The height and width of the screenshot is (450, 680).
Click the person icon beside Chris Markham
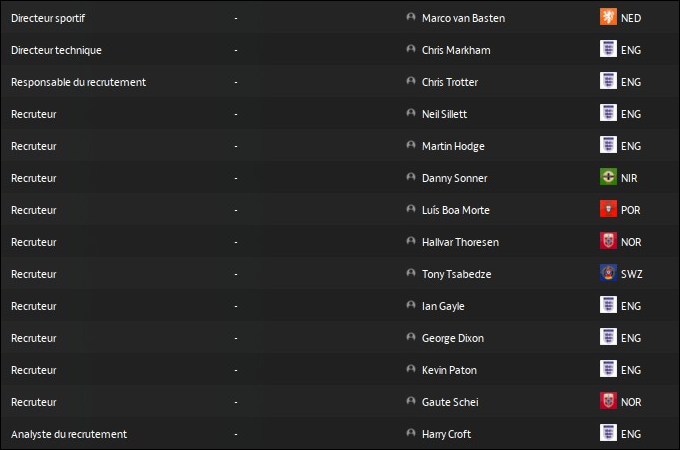(x=411, y=50)
